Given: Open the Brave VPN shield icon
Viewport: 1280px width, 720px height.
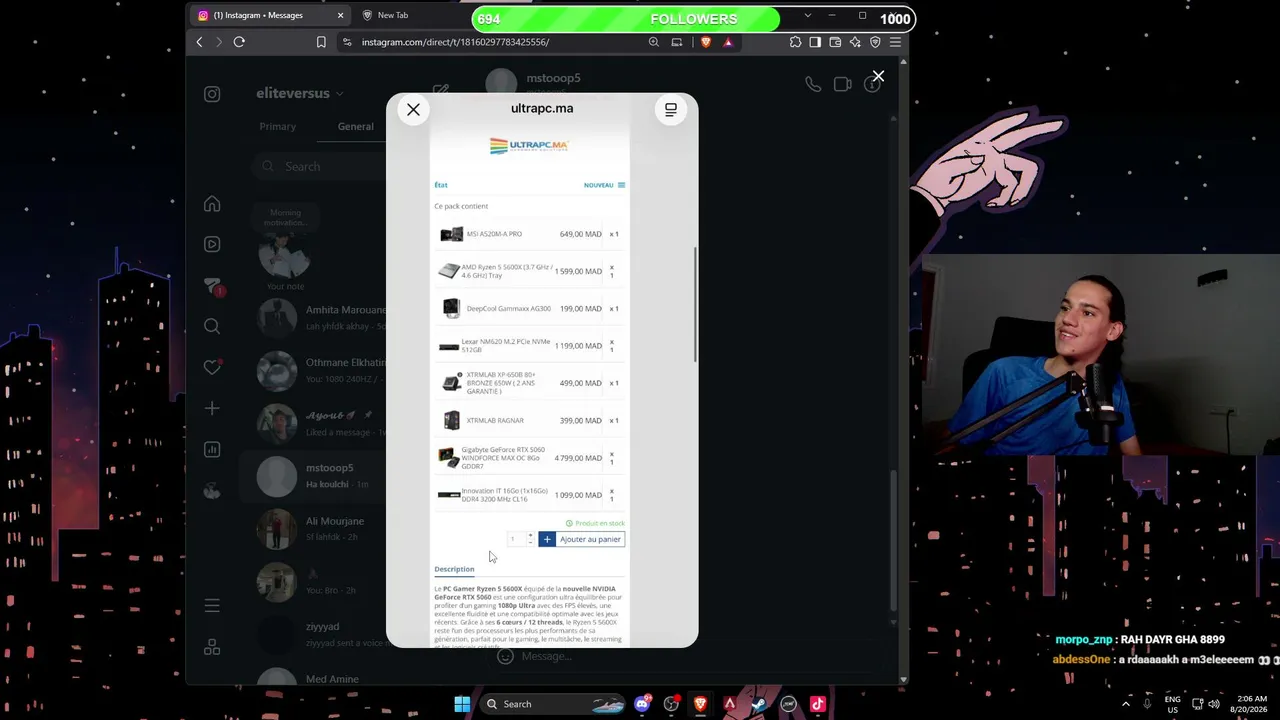Looking at the screenshot, I should pos(875,42).
